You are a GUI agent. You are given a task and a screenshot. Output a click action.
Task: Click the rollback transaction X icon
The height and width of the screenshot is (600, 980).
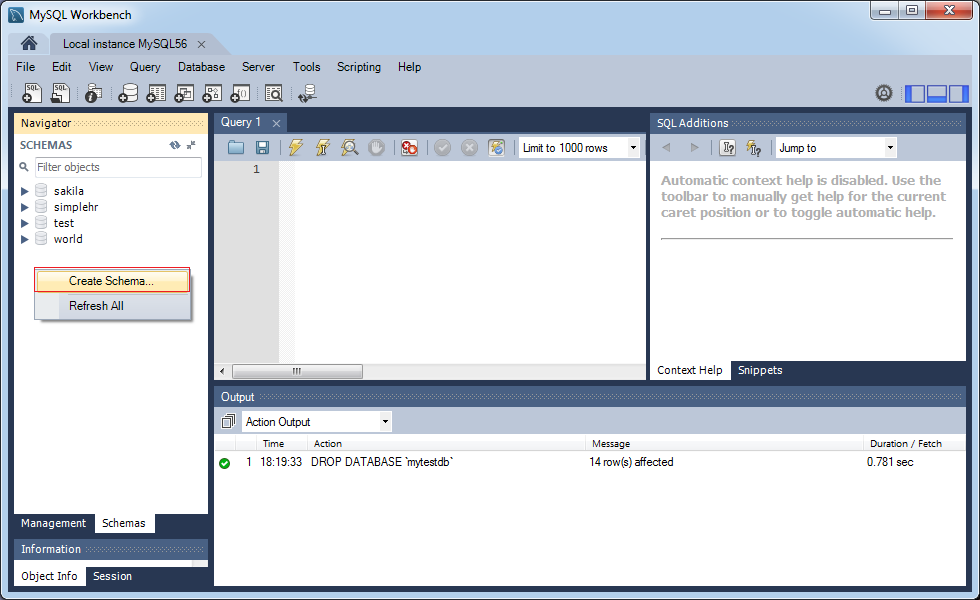pyautogui.click(x=469, y=148)
